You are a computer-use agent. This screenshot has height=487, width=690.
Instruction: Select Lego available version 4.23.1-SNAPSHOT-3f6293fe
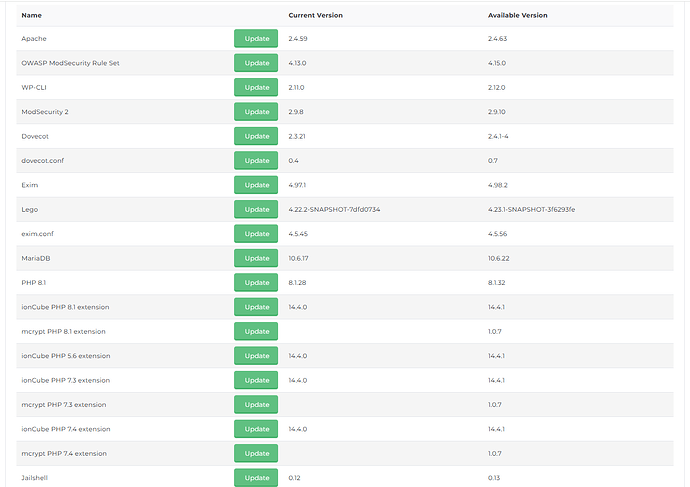(x=531, y=209)
